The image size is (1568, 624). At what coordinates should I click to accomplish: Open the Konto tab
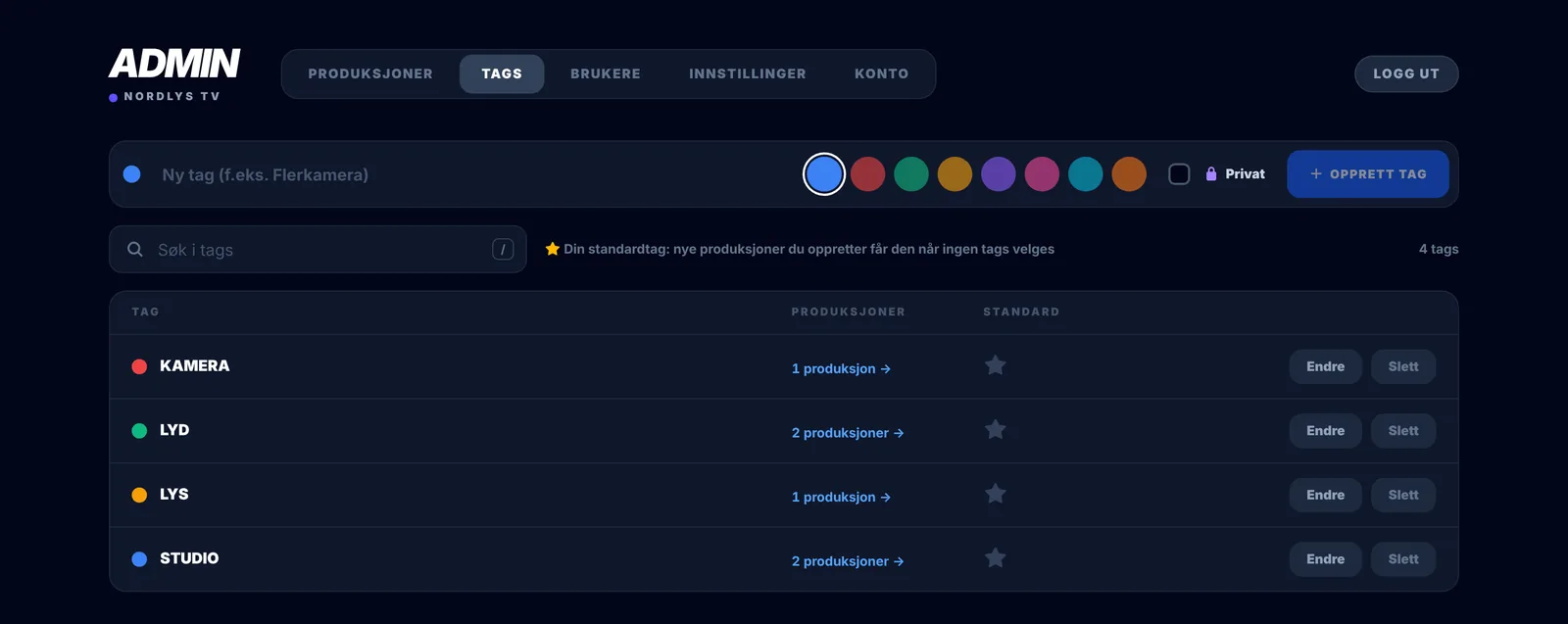point(882,74)
